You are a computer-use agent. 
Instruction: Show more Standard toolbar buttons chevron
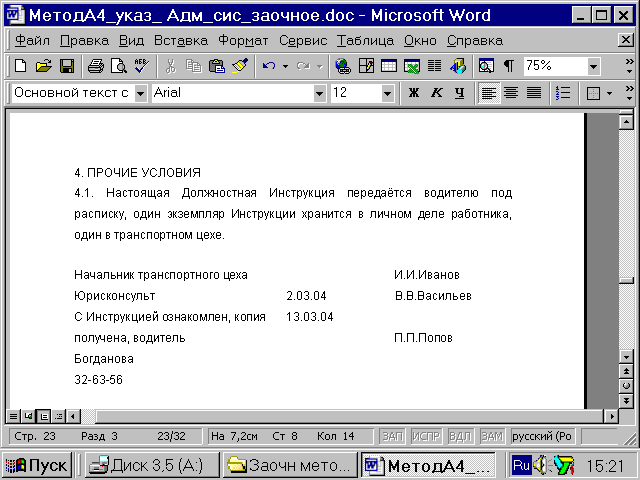click(x=629, y=66)
